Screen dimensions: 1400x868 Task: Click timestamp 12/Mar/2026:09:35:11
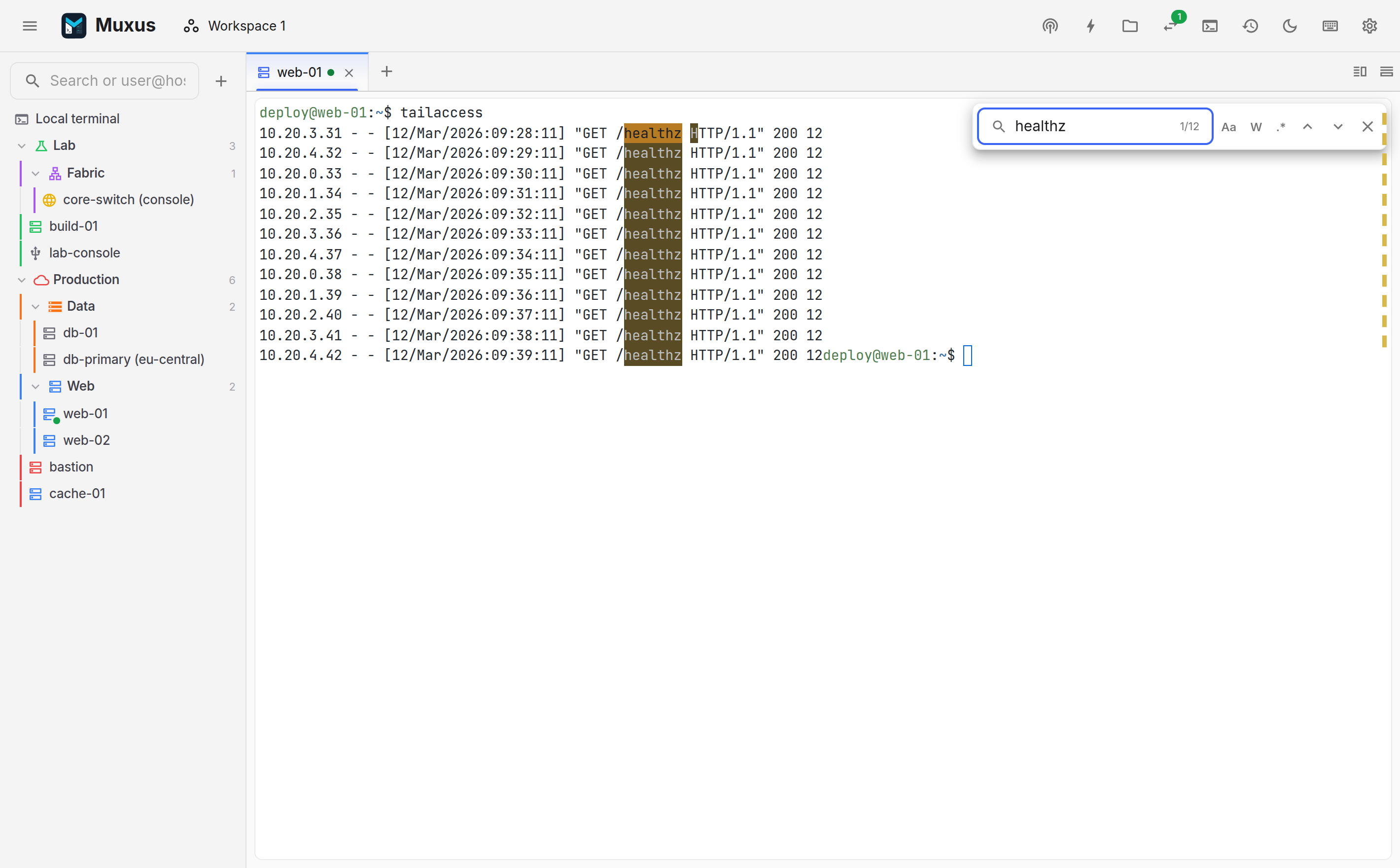(475, 274)
